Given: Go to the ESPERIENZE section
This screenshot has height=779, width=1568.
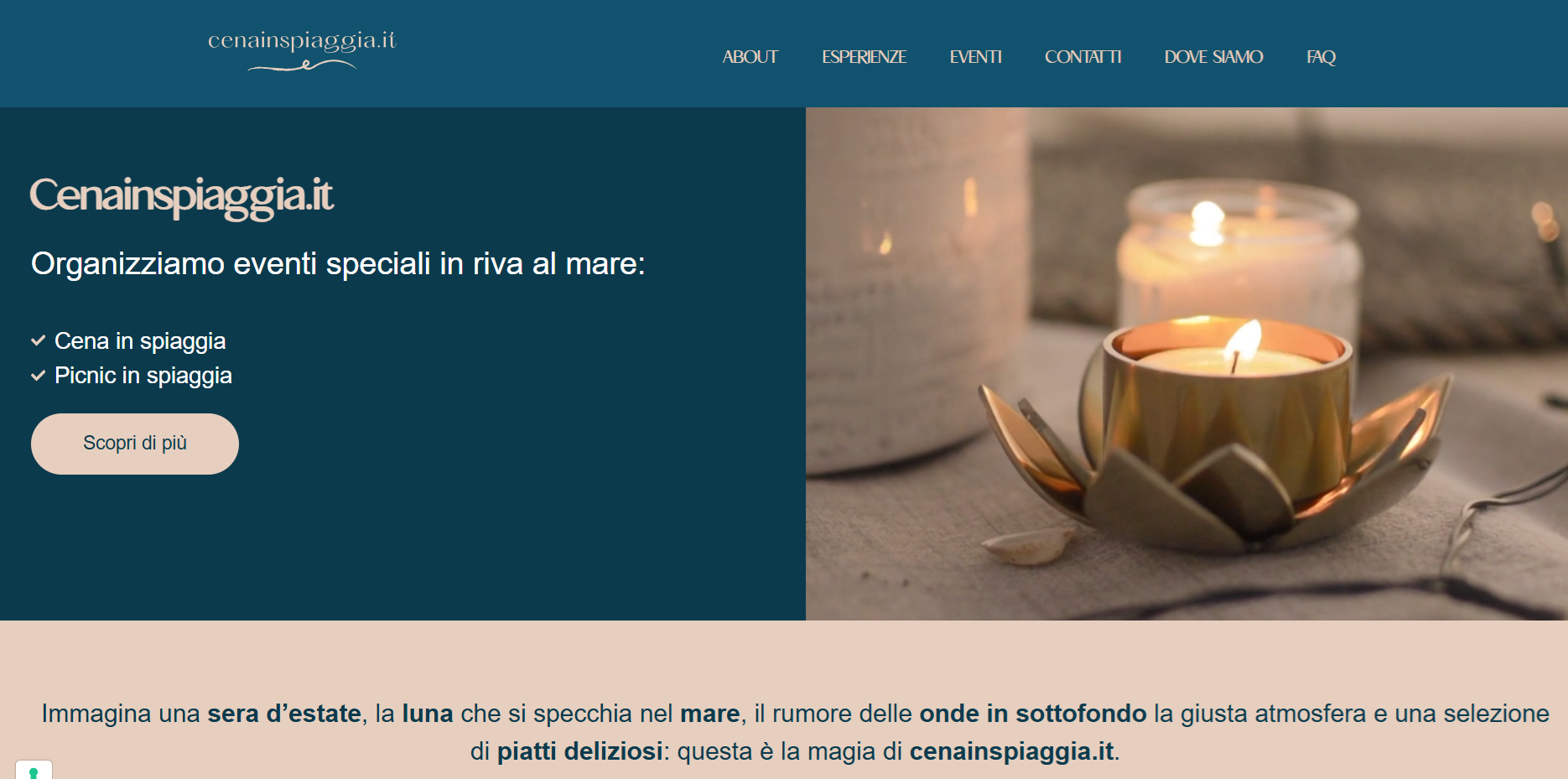Looking at the screenshot, I should pyautogui.click(x=864, y=57).
